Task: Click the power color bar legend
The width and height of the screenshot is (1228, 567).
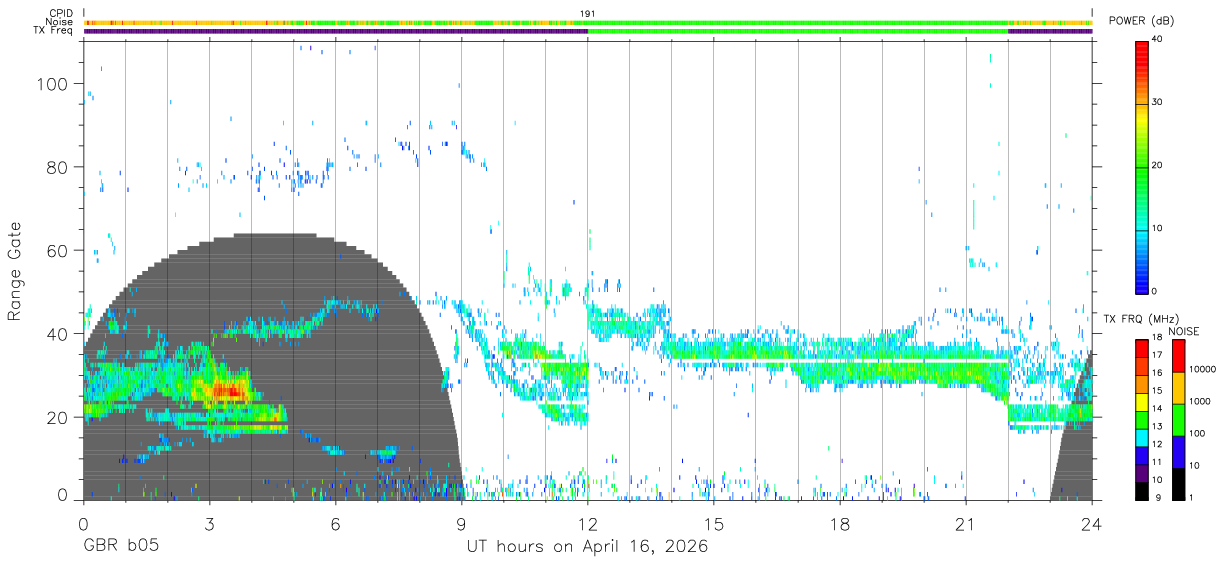Action: click(1142, 166)
